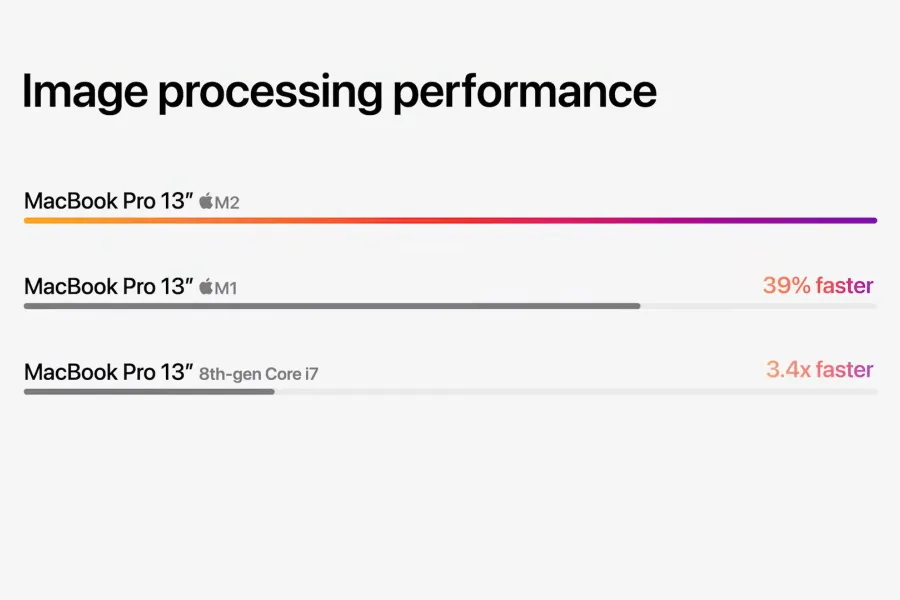Click the '39% faster' text
This screenshot has height=600, width=900.
[x=818, y=285]
